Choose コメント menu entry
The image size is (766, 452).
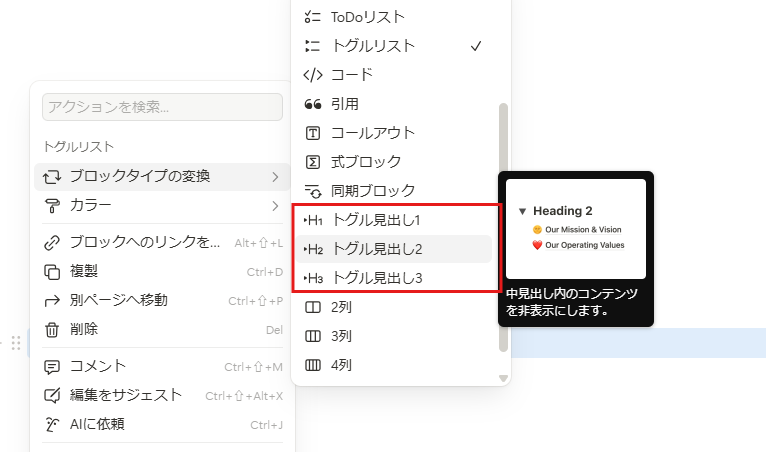point(162,366)
